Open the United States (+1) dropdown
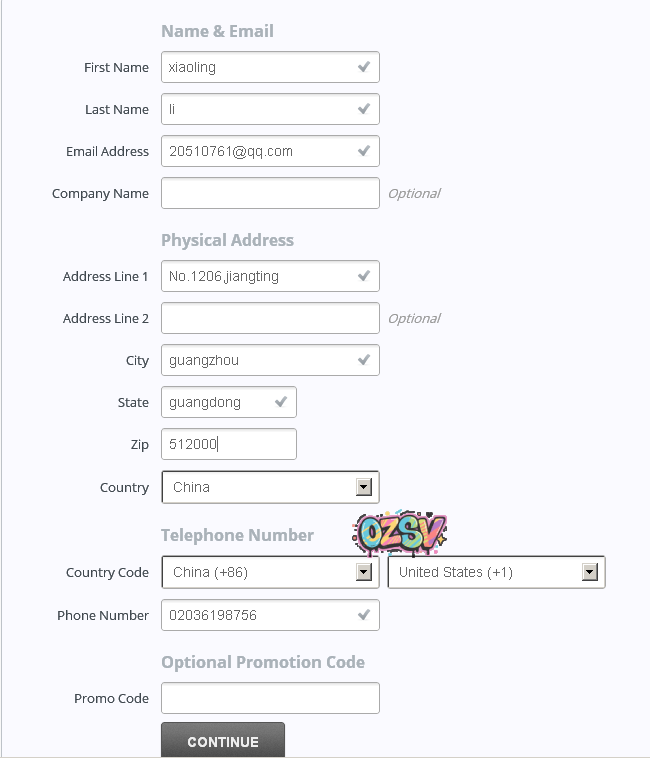 coord(589,572)
